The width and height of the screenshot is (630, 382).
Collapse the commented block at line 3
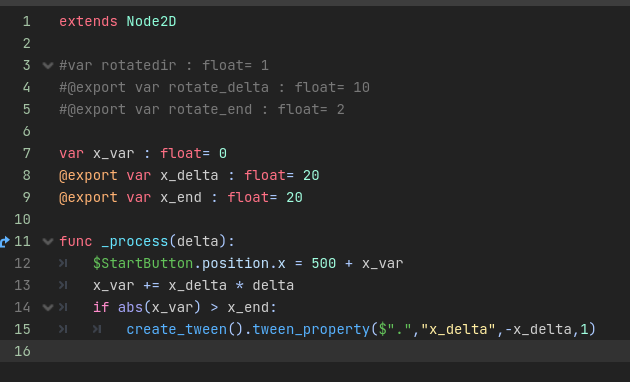48,65
